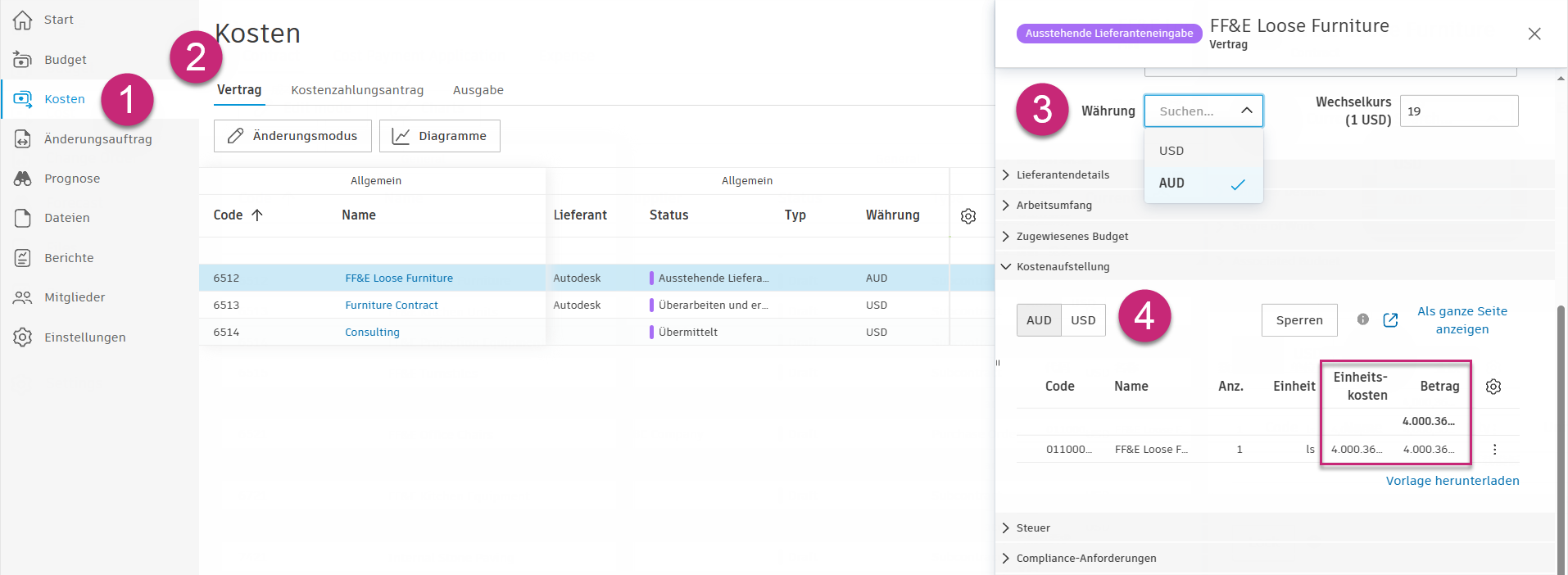Image resolution: width=1568 pixels, height=575 pixels.
Task: Open the Consulting contract link
Action: [x=373, y=332]
